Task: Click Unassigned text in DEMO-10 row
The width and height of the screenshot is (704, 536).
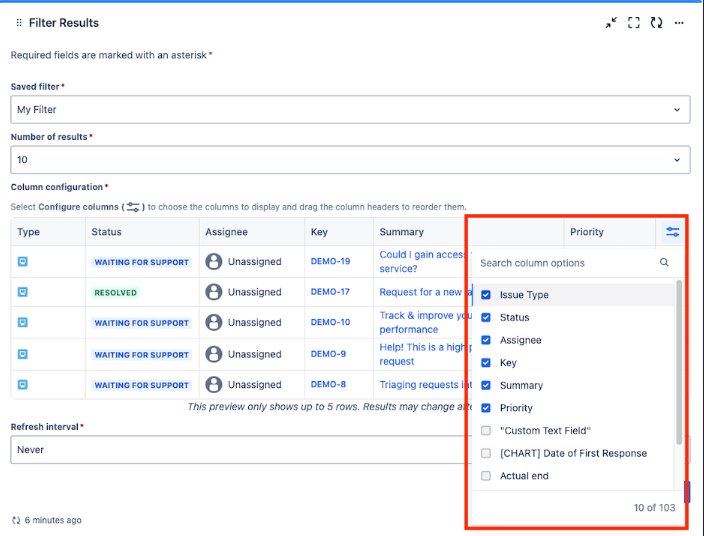Action: click(255, 322)
